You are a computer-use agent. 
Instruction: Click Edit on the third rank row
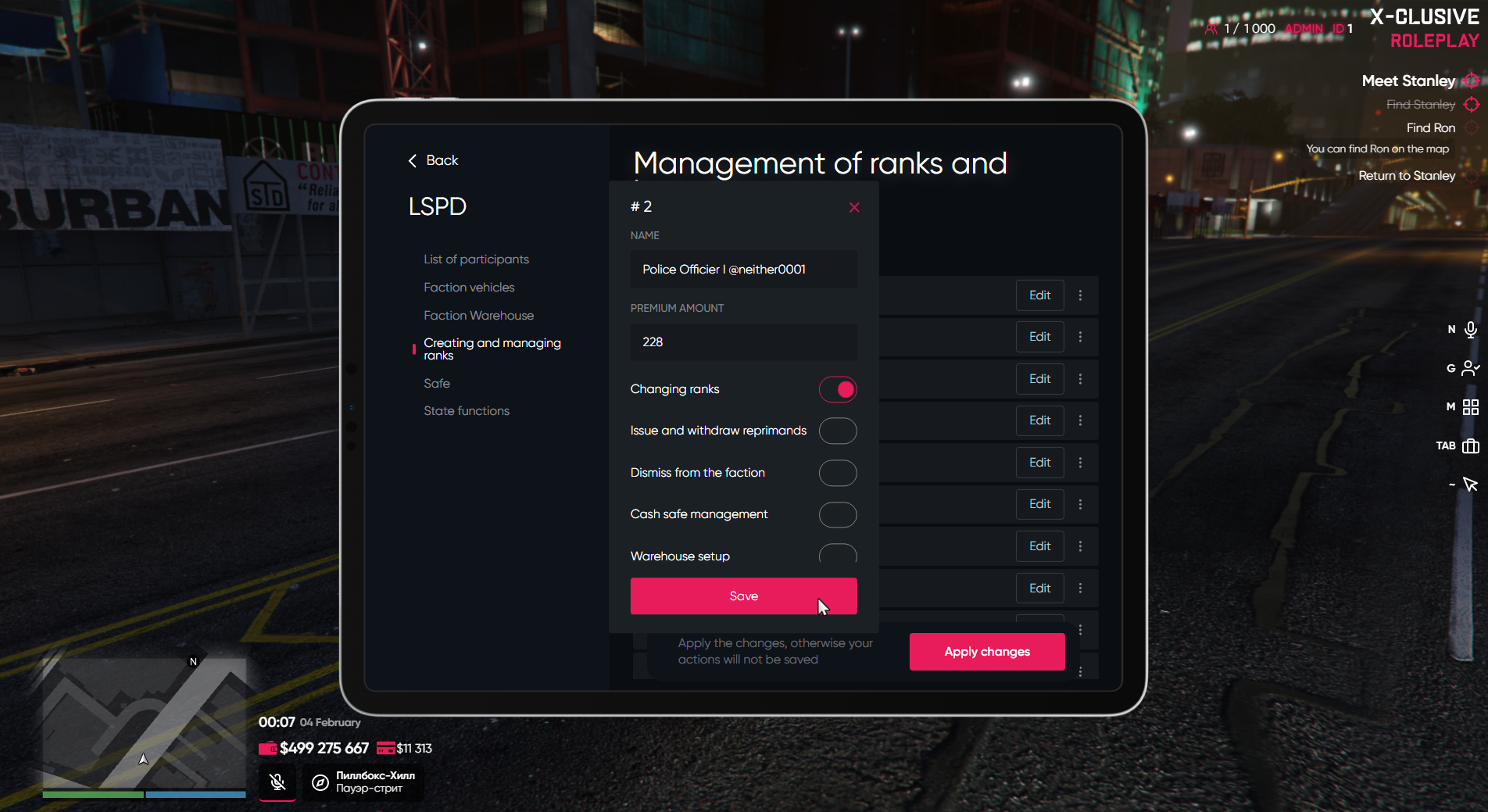pos(1040,379)
